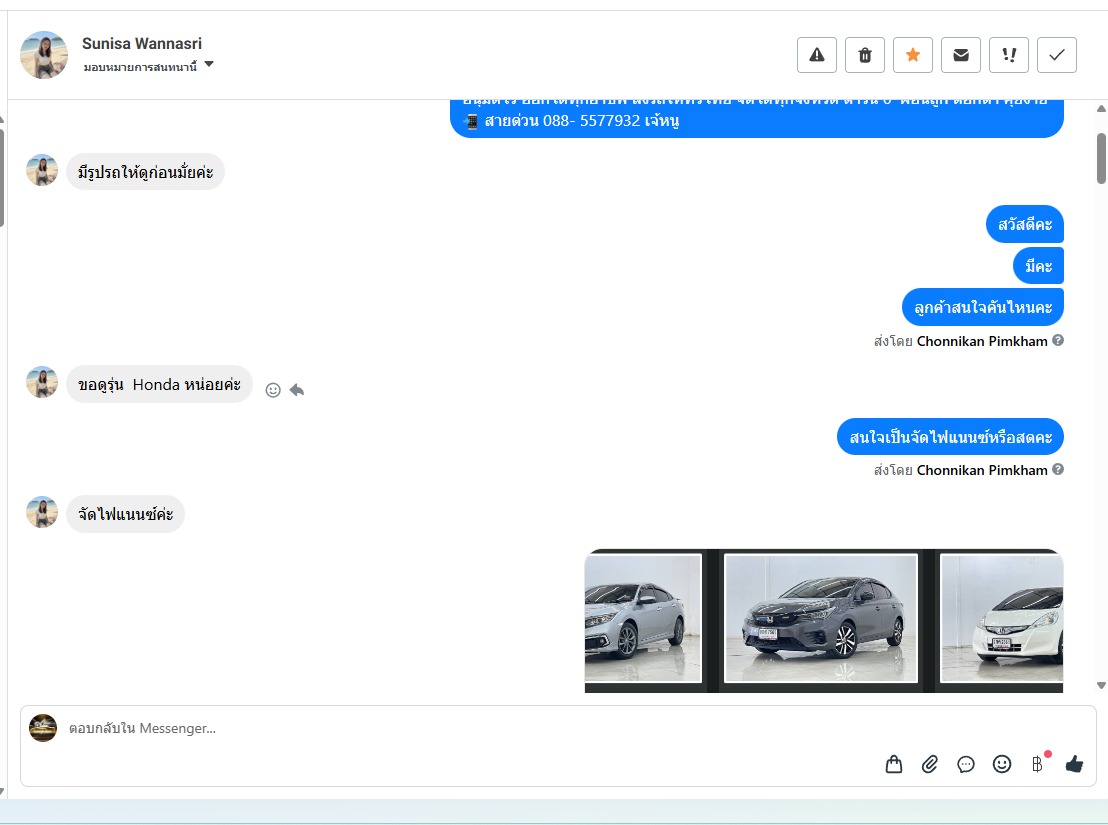Click the sent message ลูกค้าสนใจคันไหนคะ

[x=983, y=307]
